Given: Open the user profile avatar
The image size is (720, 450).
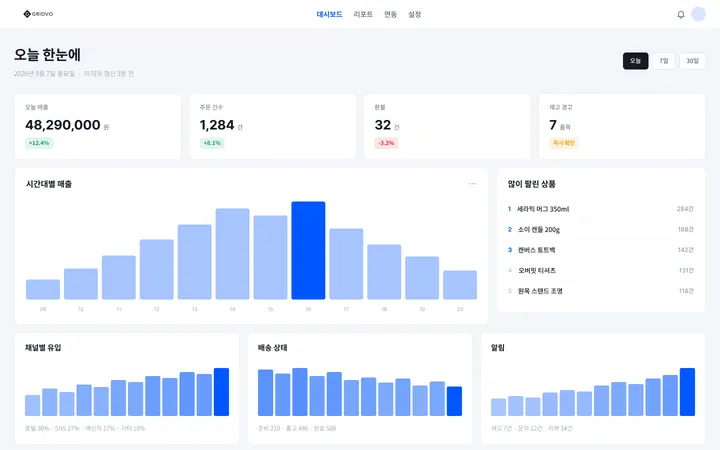Looking at the screenshot, I should 698,14.
